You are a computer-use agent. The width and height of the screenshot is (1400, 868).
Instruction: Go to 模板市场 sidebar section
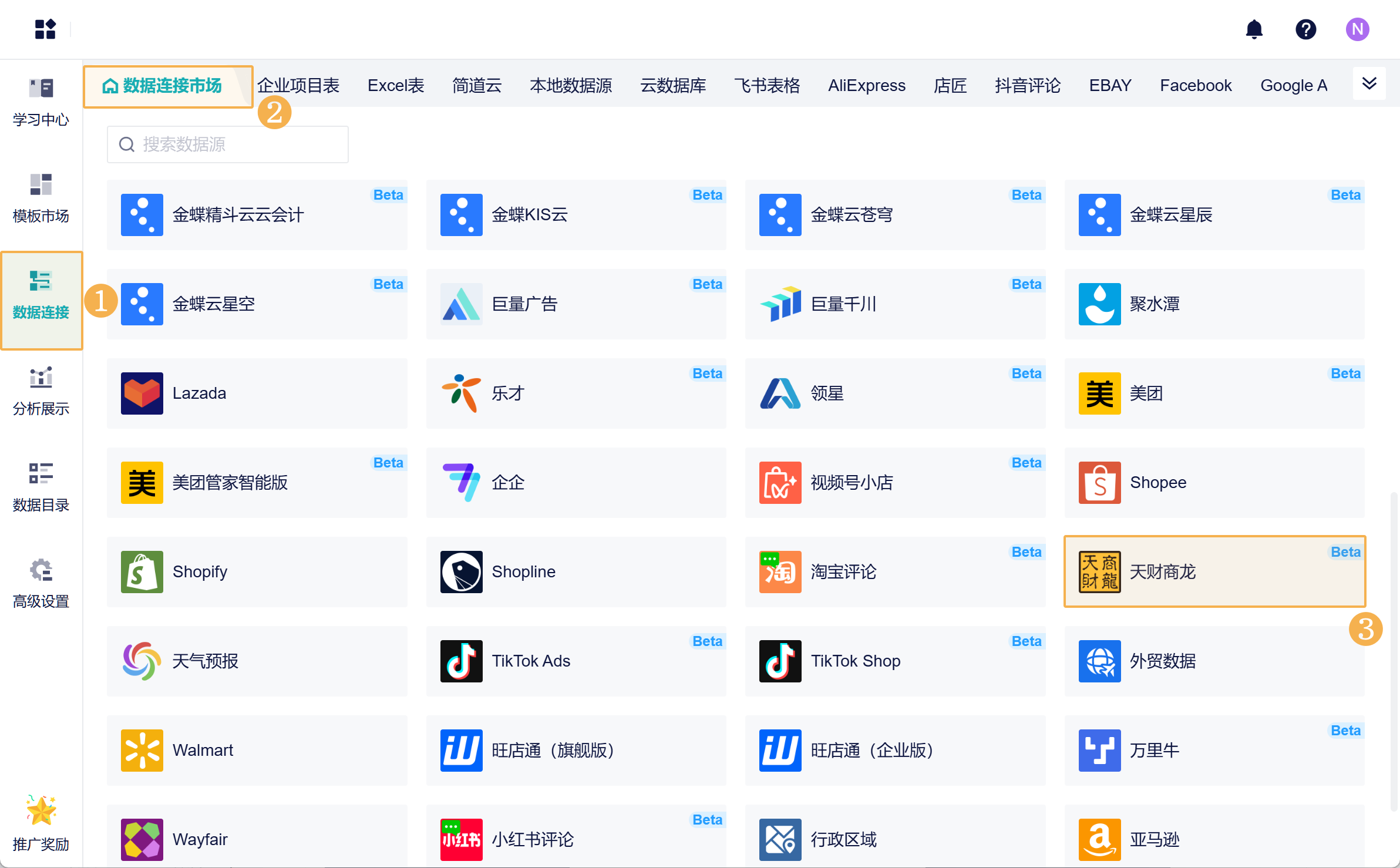(41, 199)
